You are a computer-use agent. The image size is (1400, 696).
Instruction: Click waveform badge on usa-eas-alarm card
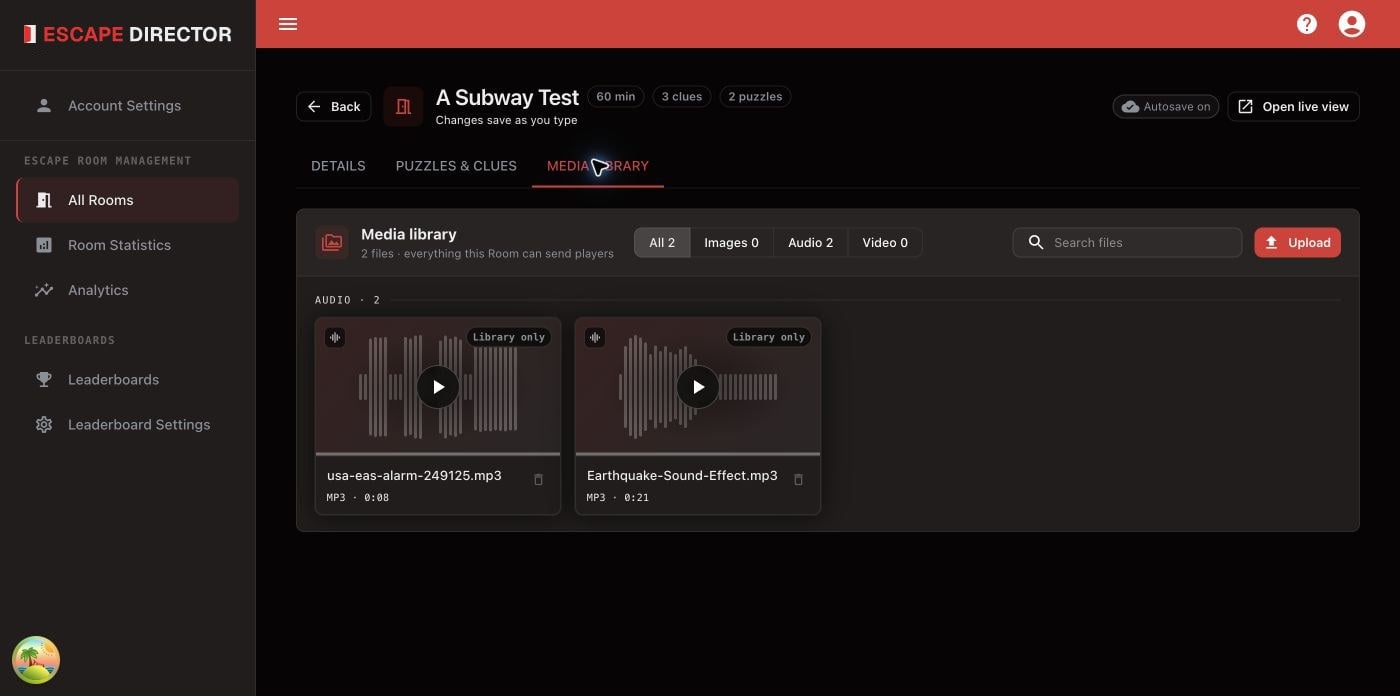click(x=335, y=337)
